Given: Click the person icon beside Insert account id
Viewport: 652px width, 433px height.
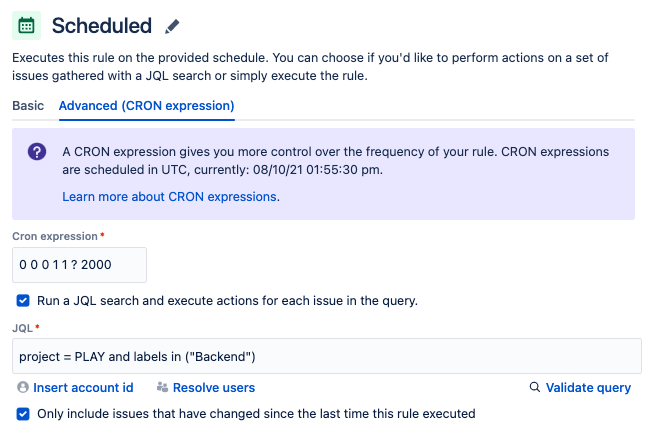Looking at the screenshot, I should coord(22,387).
